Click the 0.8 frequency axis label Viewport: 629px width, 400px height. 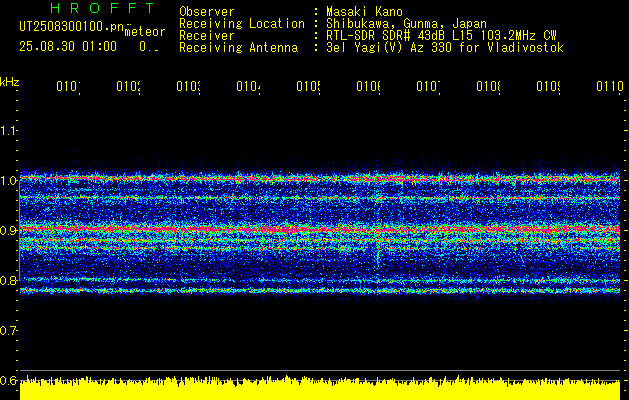click(x=8, y=280)
